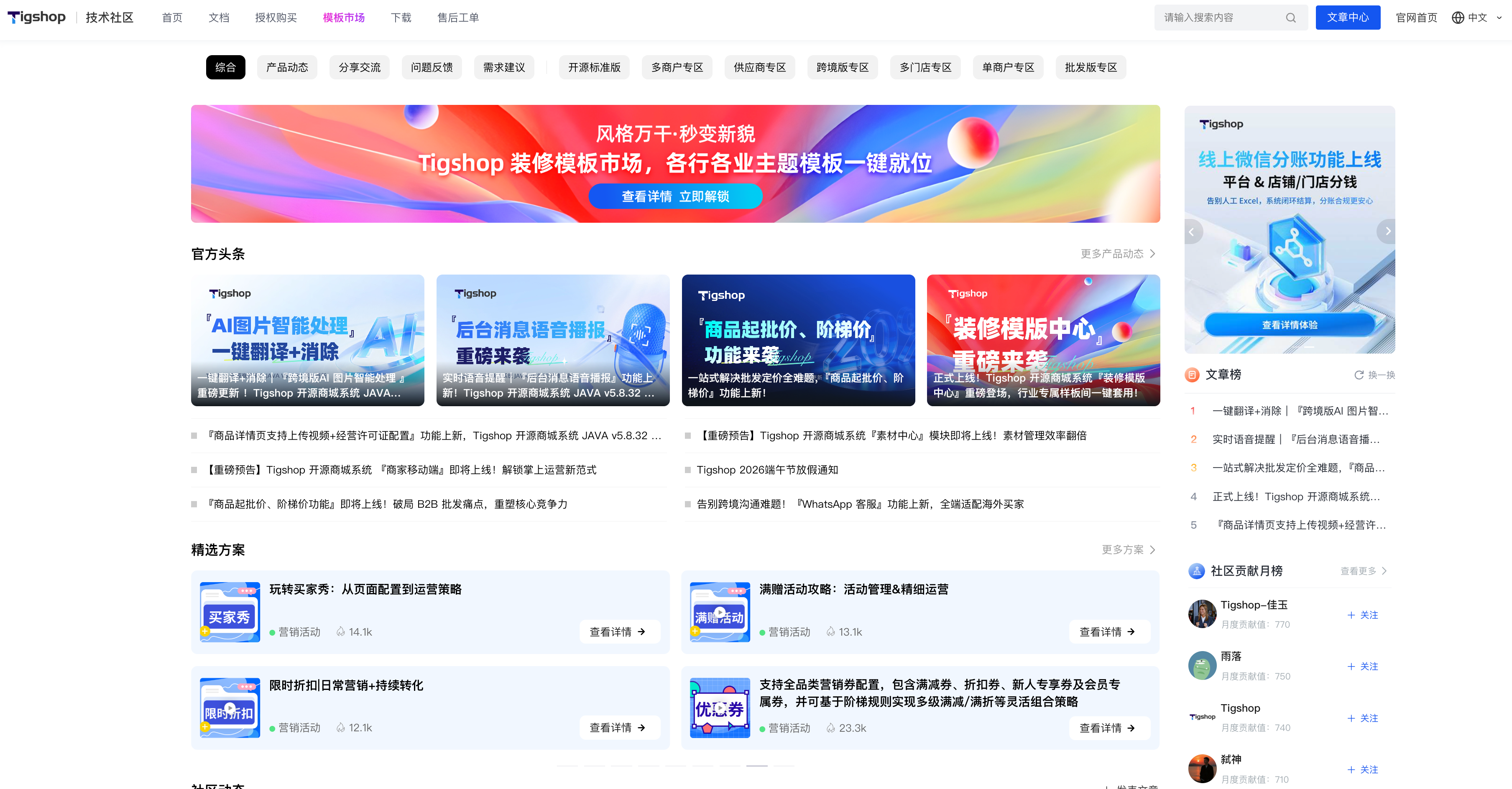Select the 问题反馈 category tab
The image size is (1512, 789).
coord(432,67)
